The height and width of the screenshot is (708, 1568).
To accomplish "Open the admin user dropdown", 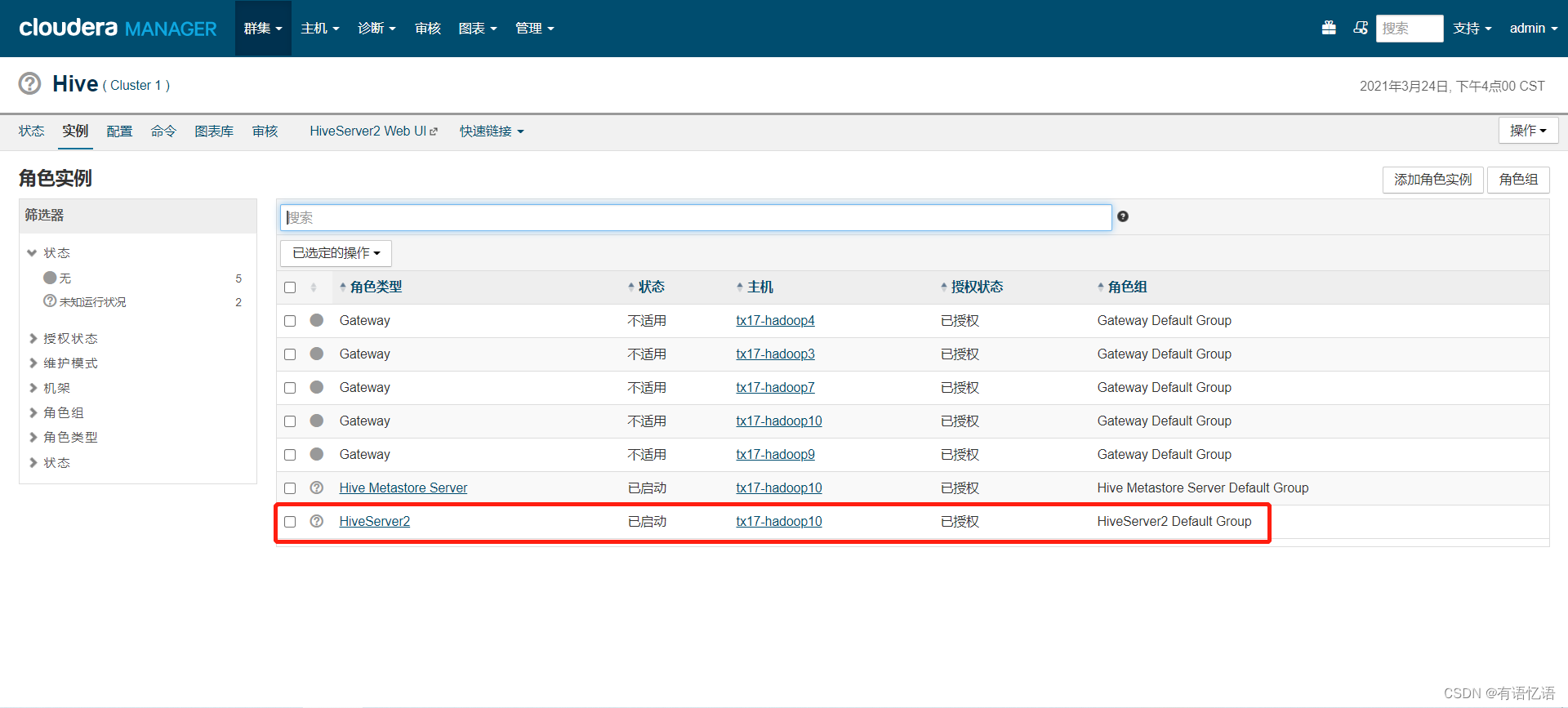I will pos(1534,29).
